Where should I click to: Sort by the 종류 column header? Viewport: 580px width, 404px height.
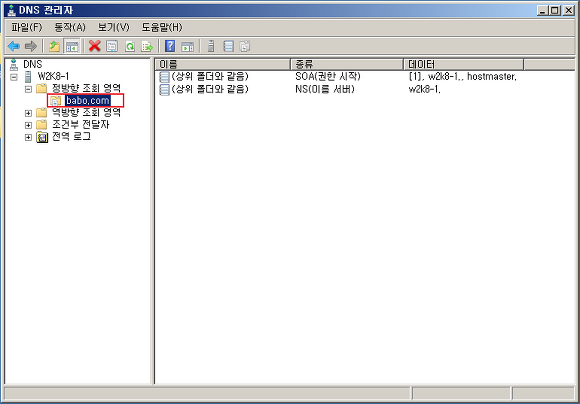(347, 64)
